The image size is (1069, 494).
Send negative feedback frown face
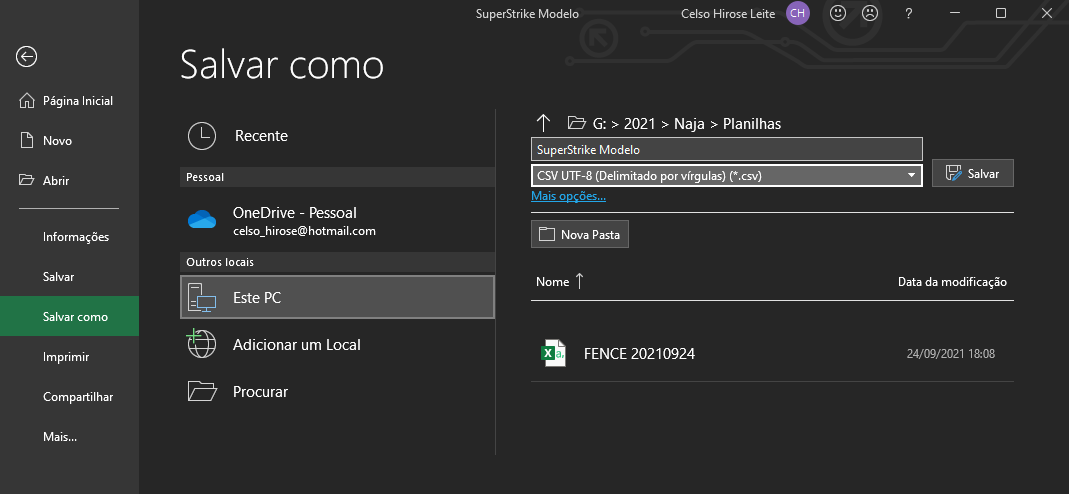point(870,13)
